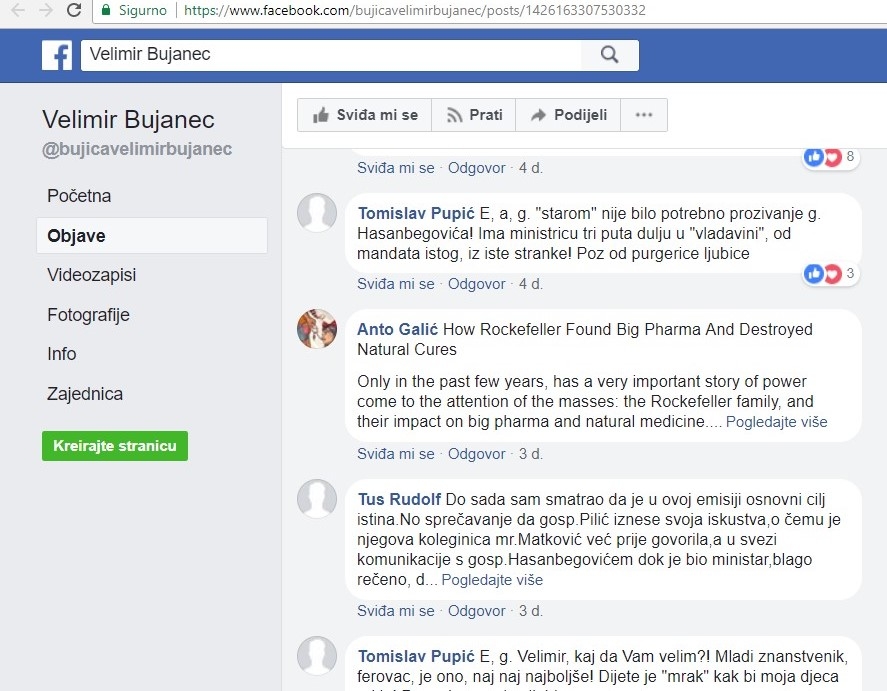This screenshot has width=887, height=691.
Task: Expand Tus Rudolf's comment with Pogledajte više
Action: coord(492,580)
